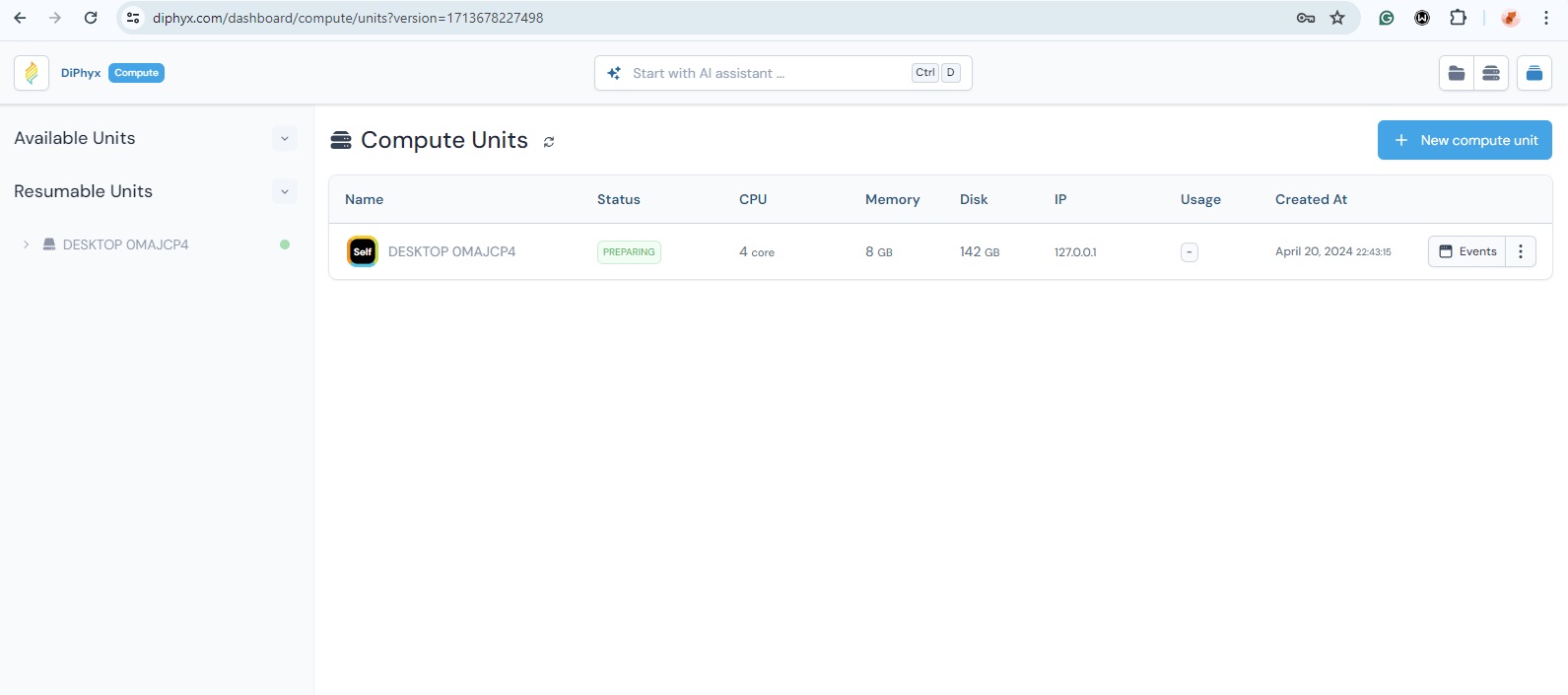Click the Compute badge next to DiPhyx

coord(136,73)
